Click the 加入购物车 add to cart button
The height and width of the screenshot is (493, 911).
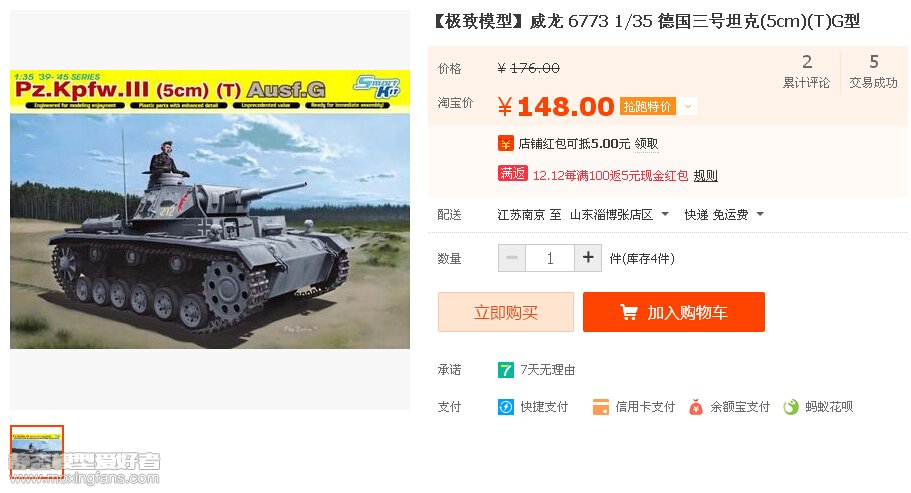673,312
